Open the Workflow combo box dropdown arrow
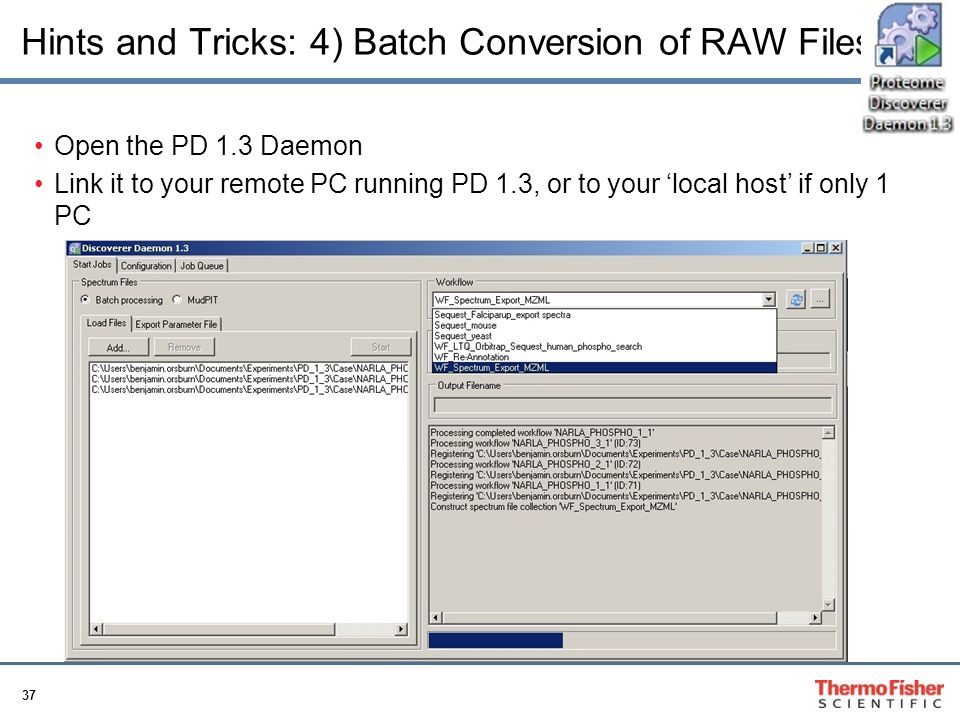 [x=769, y=300]
